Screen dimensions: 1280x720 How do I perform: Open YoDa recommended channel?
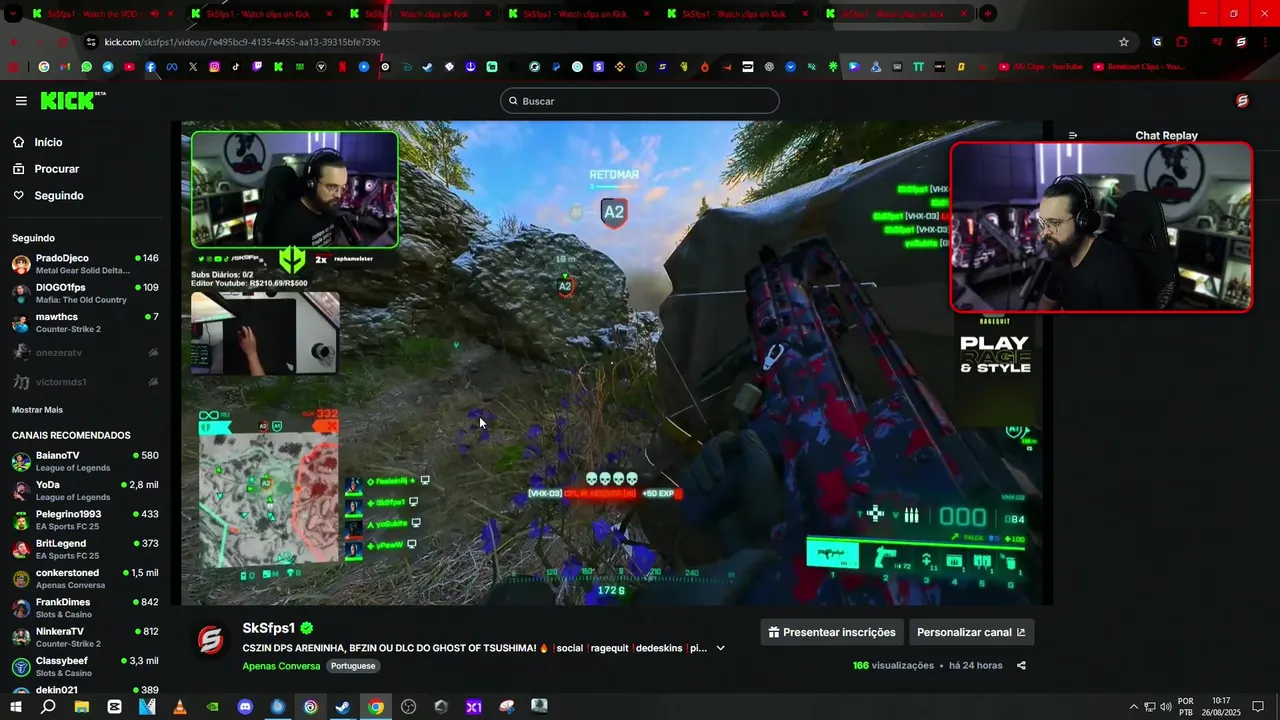pyautogui.click(x=85, y=490)
